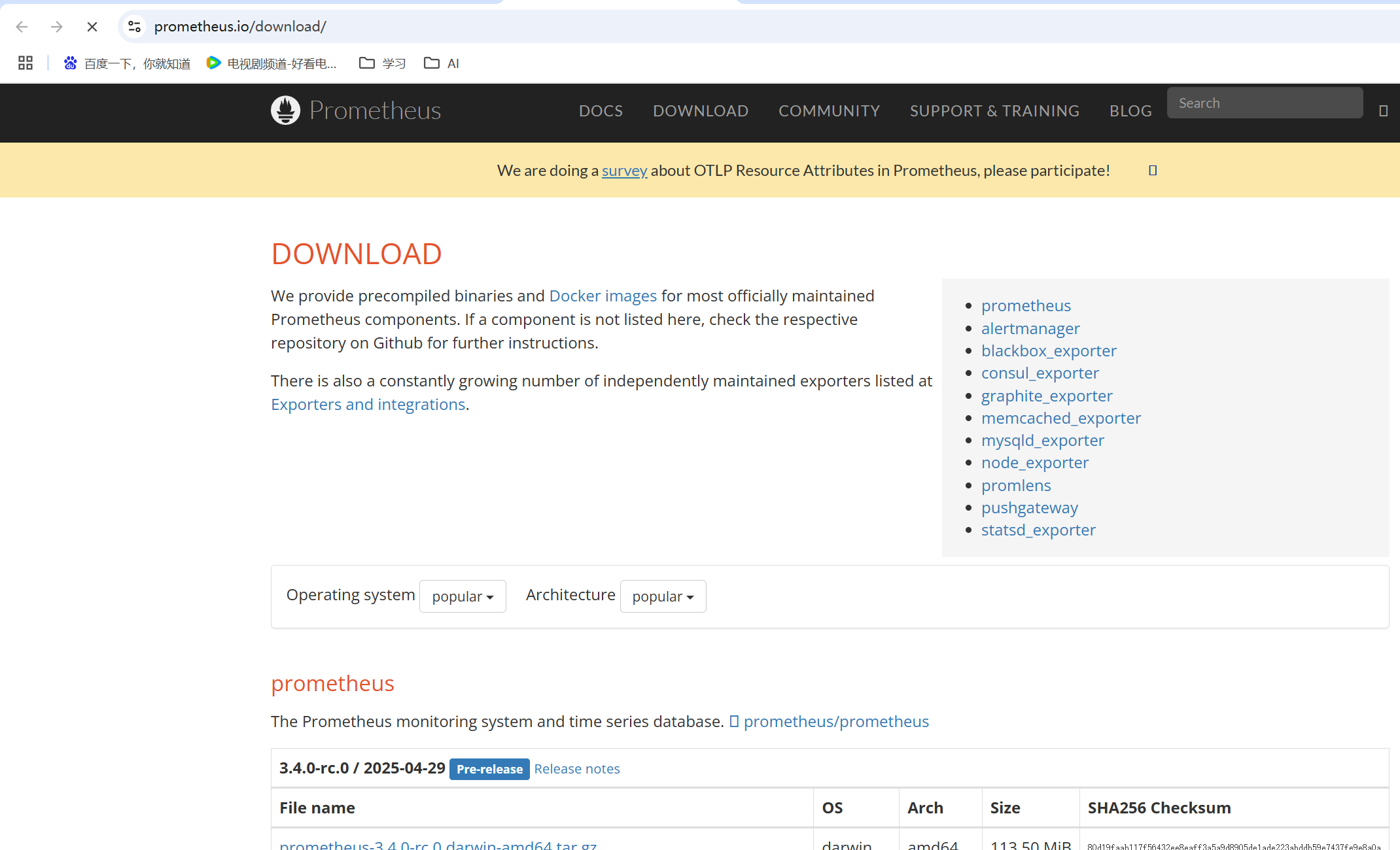This screenshot has width=1400, height=850.
Task: Click the browser back arrow
Action: tap(22, 27)
